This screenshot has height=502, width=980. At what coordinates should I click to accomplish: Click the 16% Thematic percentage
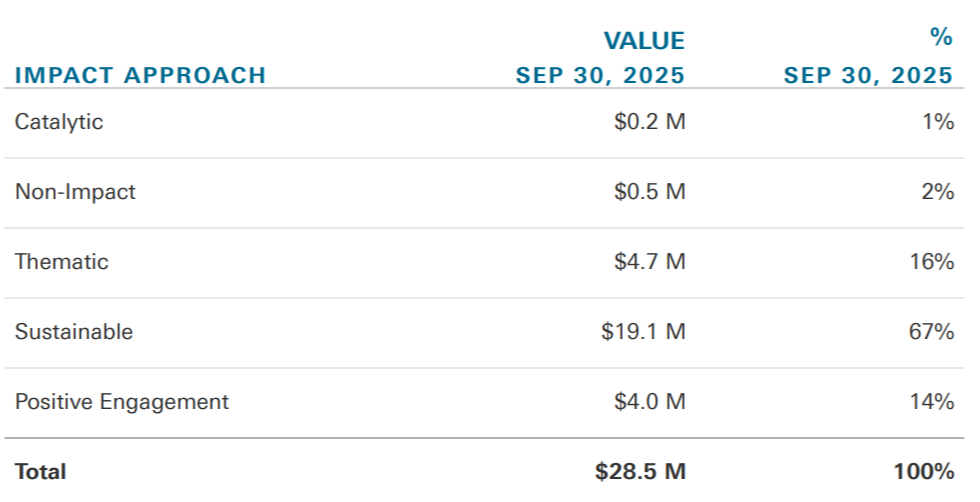(x=932, y=261)
